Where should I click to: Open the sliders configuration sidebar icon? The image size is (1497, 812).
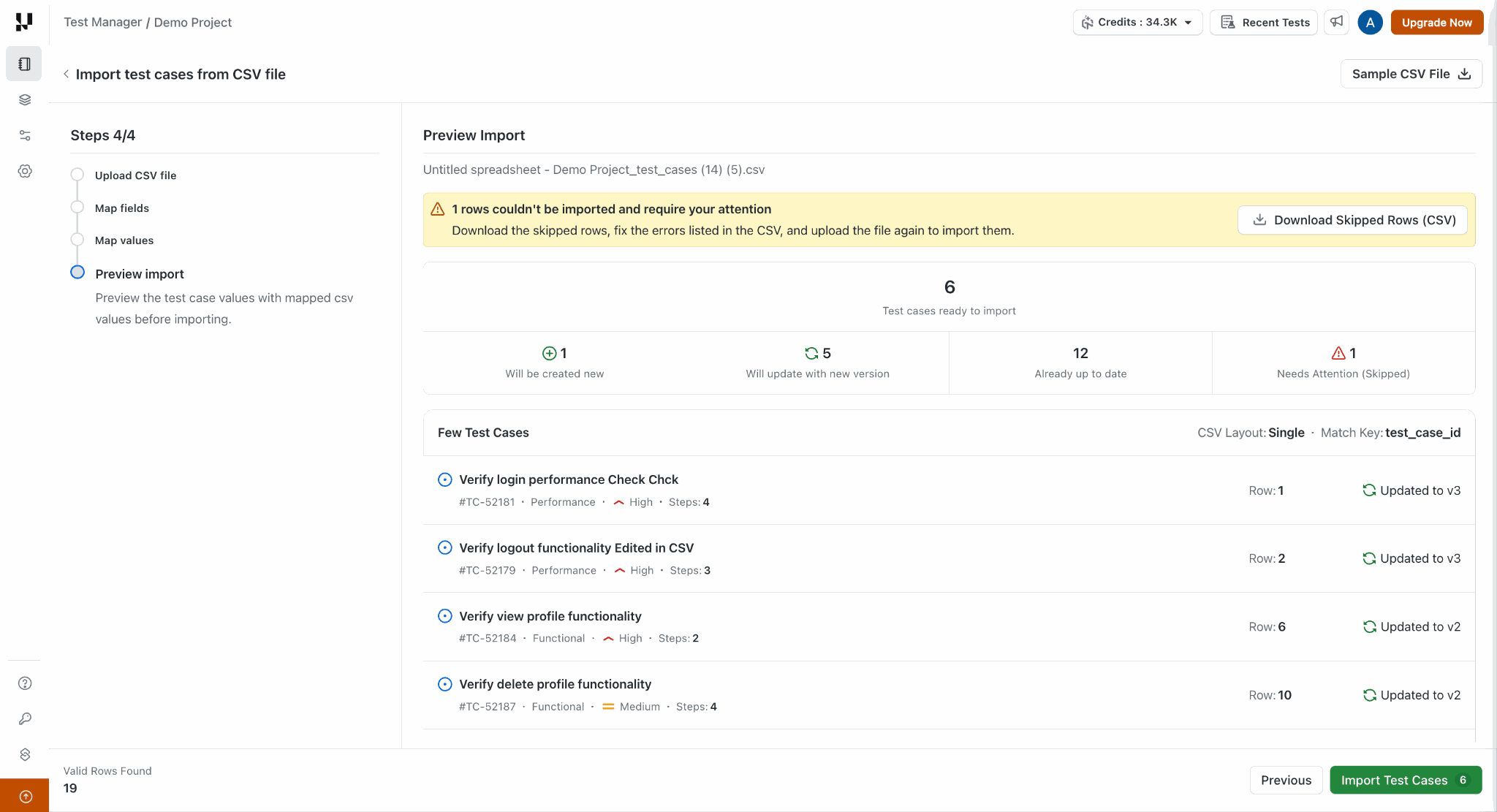[x=25, y=135]
